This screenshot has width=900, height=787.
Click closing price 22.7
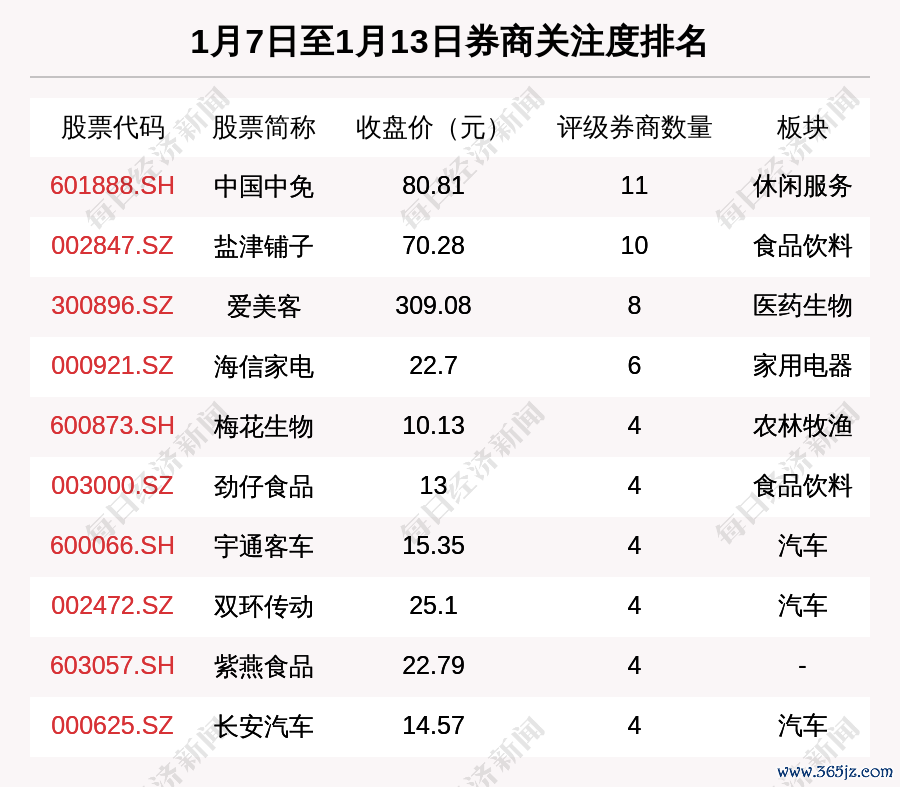pyautogui.click(x=433, y=366)
